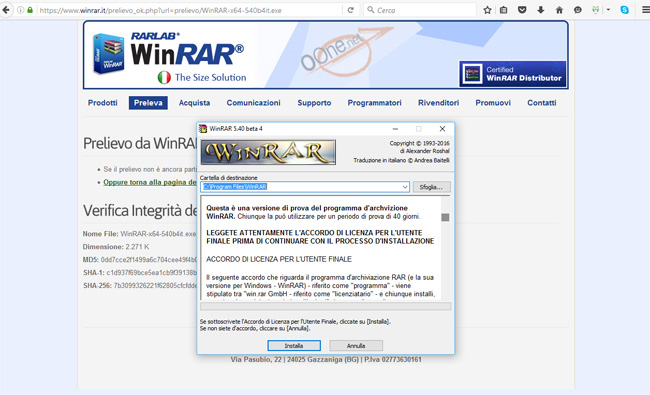Image resolution: width=650 pixels, height=395 pixels.
Task: Click the Sfoglia... browse button
Action: (x=431, y=187)
